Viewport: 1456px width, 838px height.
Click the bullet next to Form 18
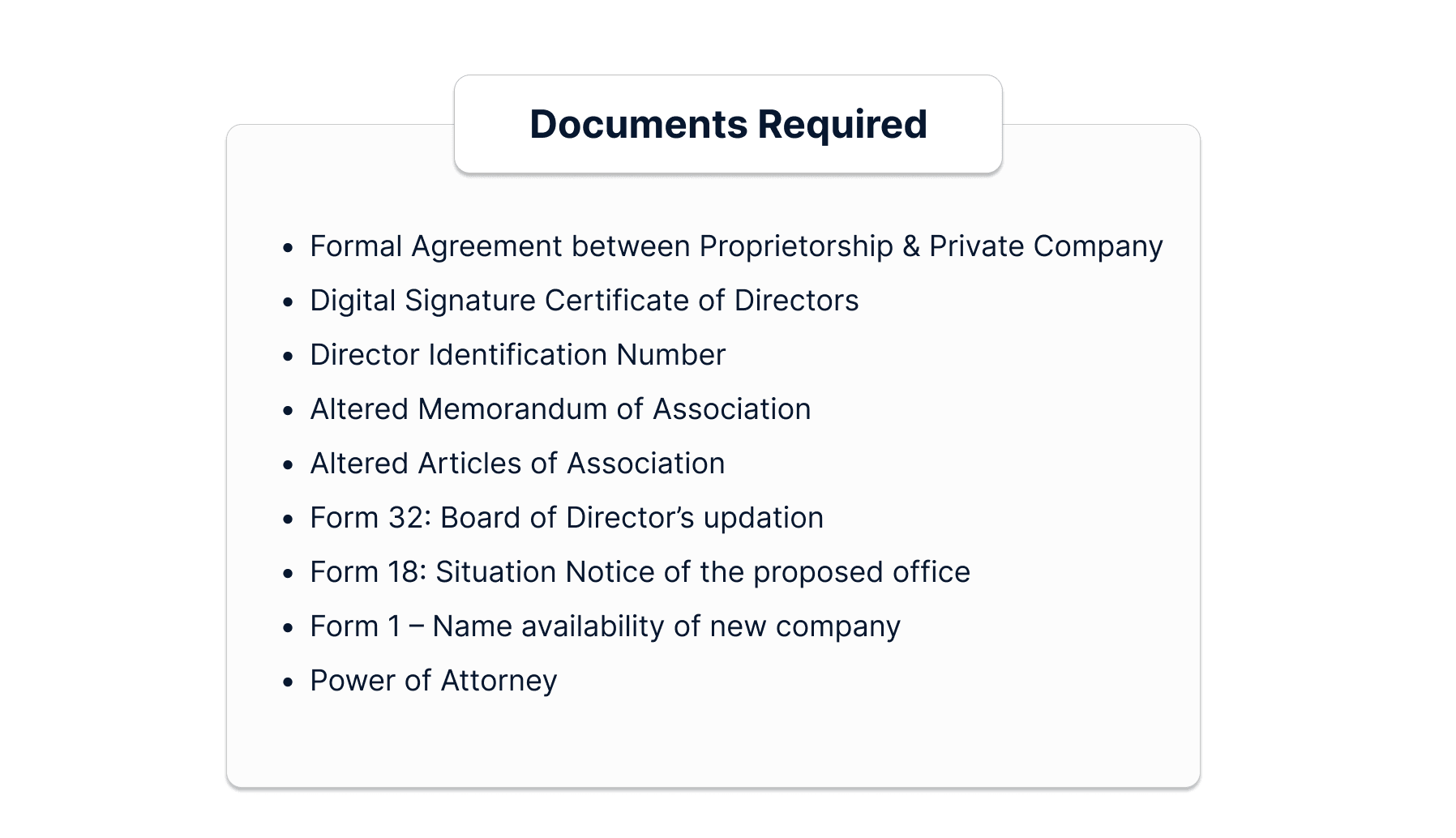coord(288,574)
